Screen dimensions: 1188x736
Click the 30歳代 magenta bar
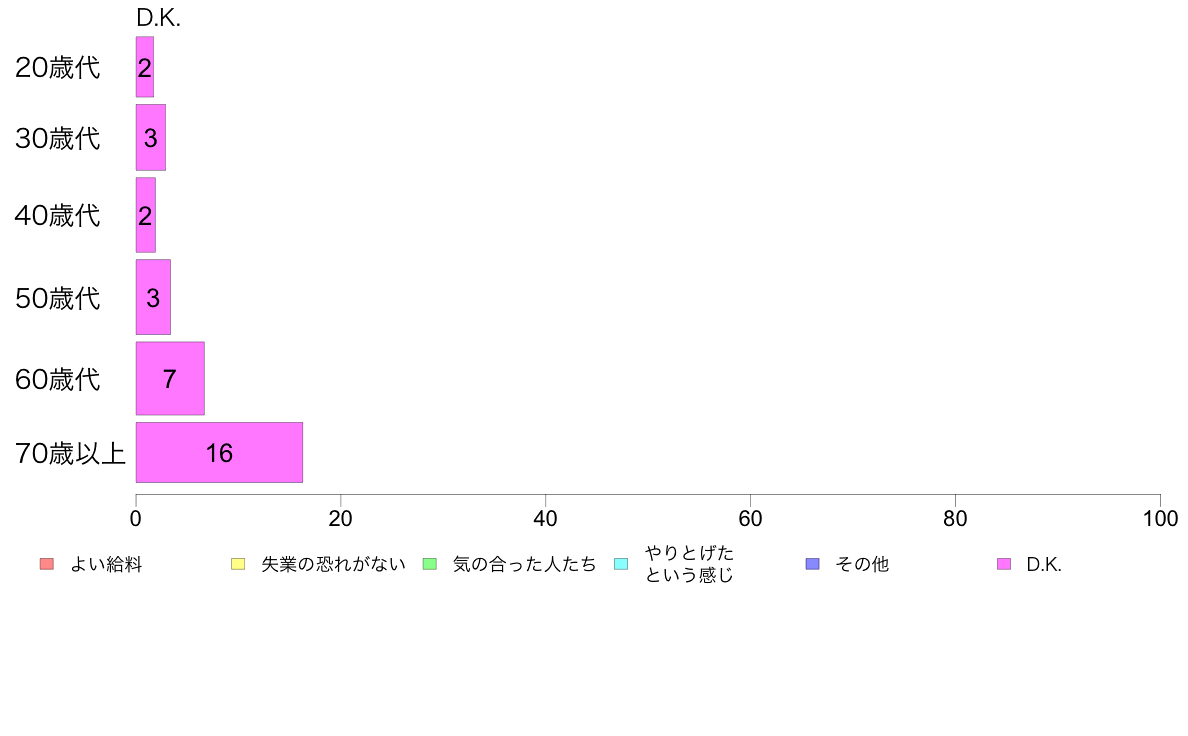150,138
